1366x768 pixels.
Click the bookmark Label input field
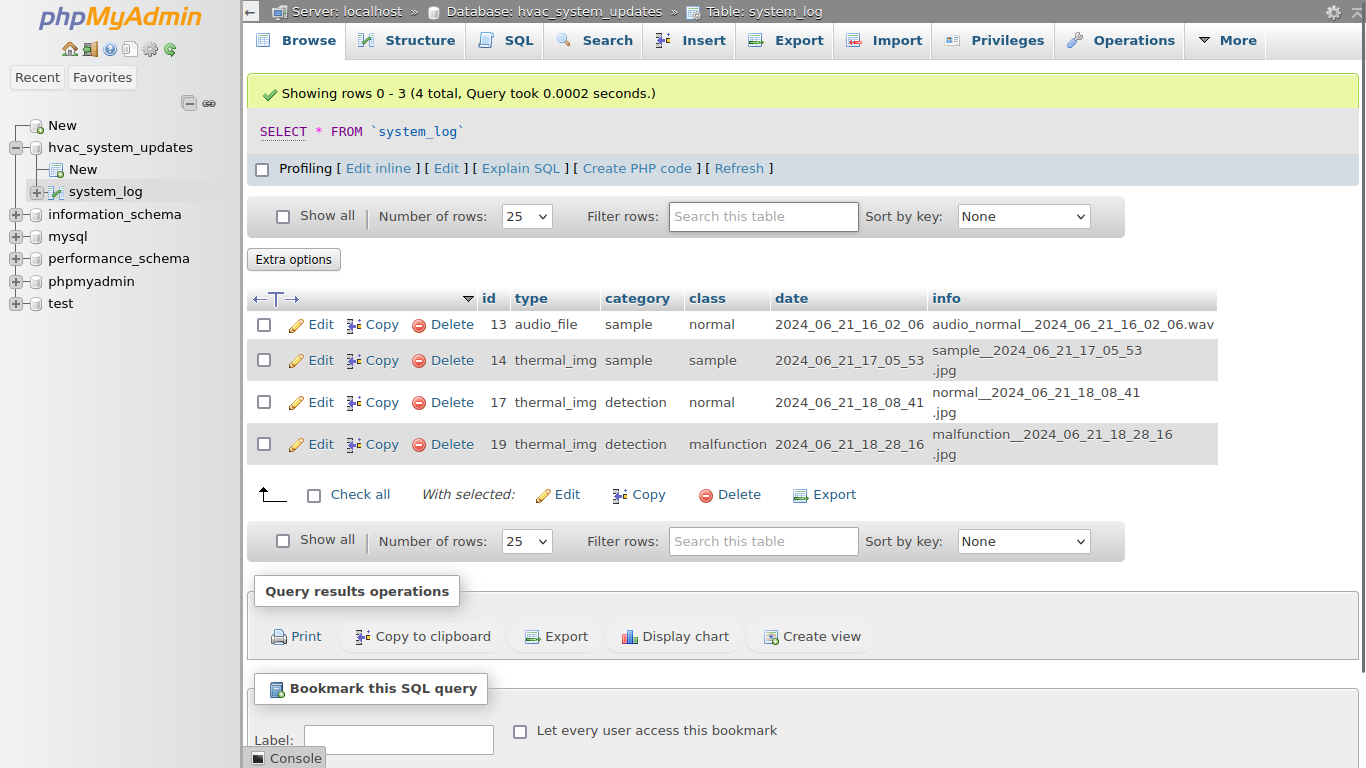pyautogui.click(x=399, y=740)
